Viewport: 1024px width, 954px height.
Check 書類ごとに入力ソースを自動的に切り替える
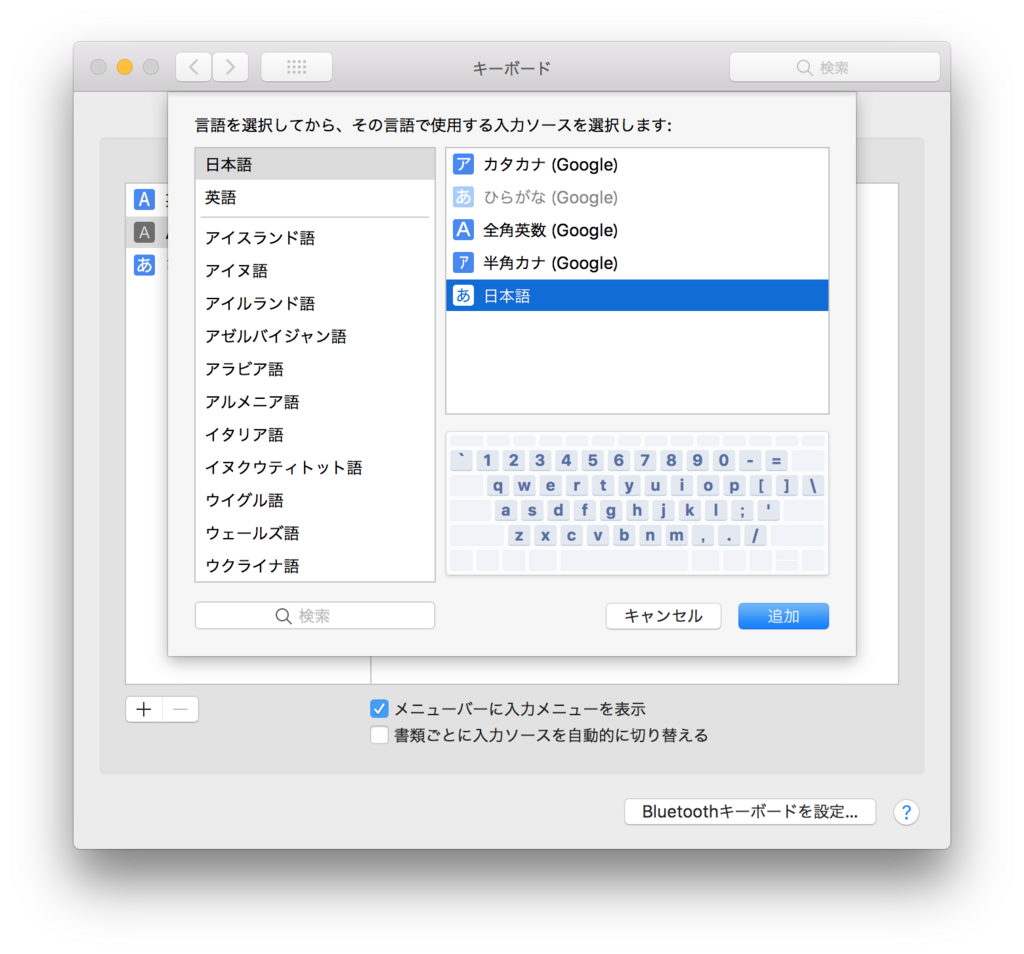click(x=379, y=734)
